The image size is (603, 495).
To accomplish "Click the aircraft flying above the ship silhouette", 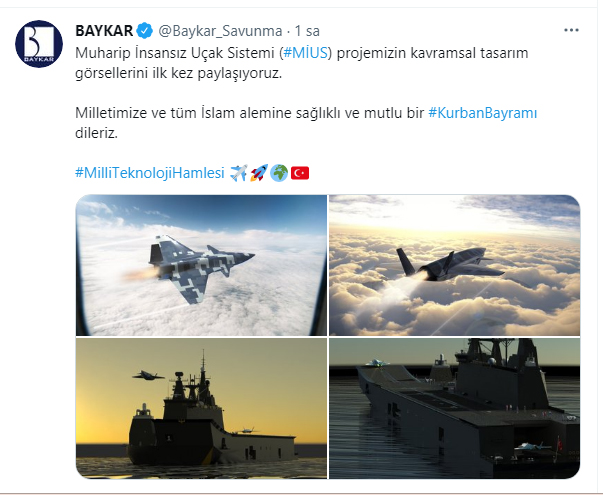I will 148,375.
